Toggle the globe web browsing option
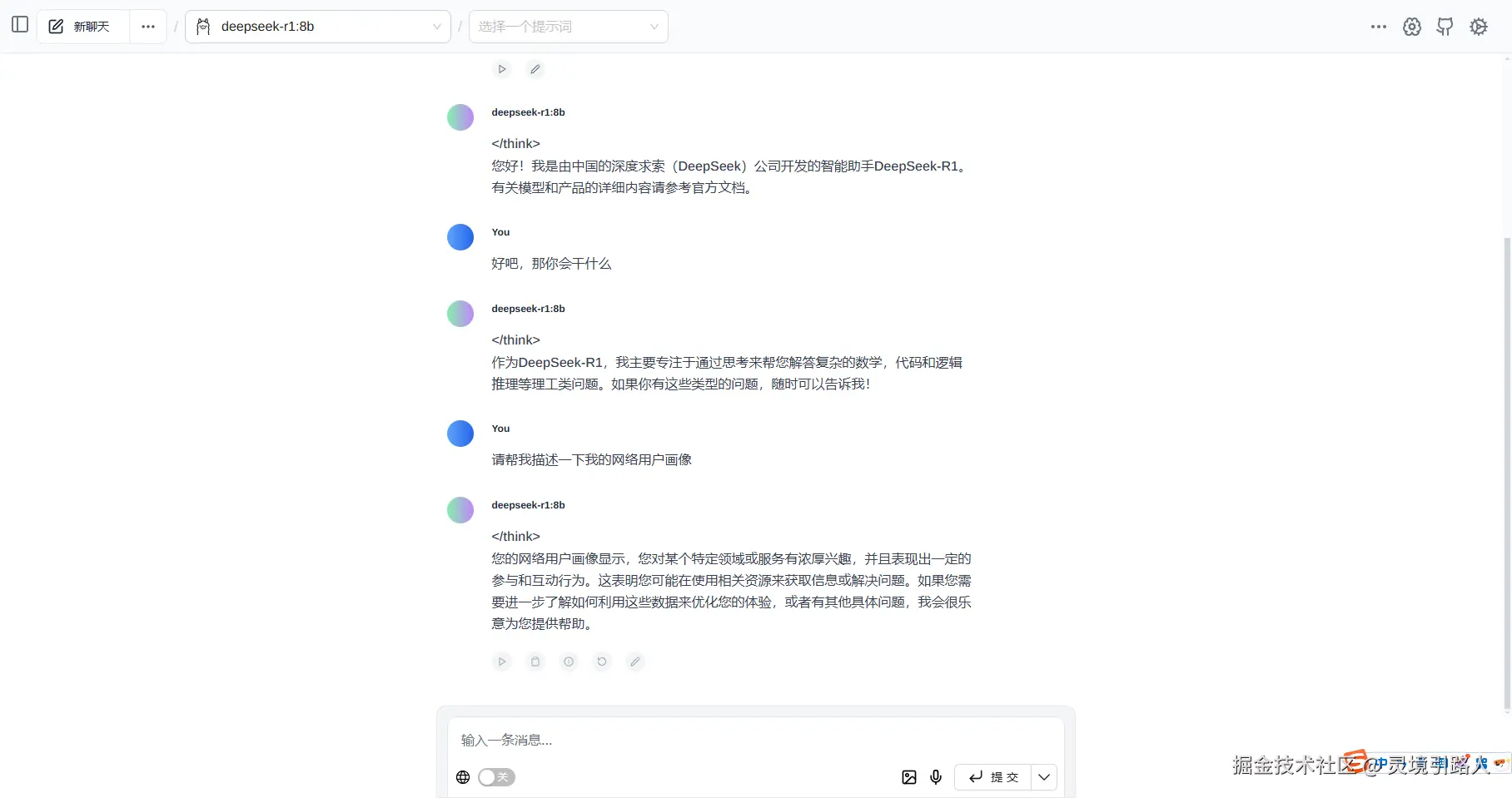The image size is (1512, 798). (x=463, y=777)
